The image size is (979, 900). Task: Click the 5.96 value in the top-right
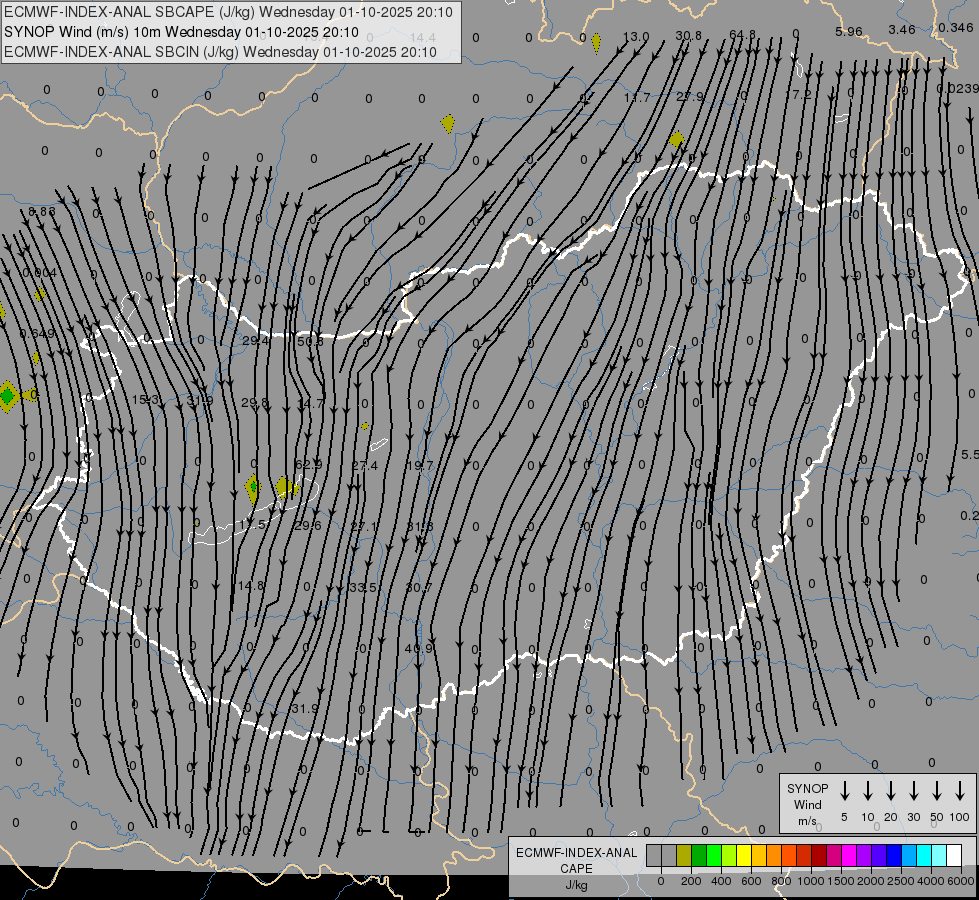click(849, 31)
